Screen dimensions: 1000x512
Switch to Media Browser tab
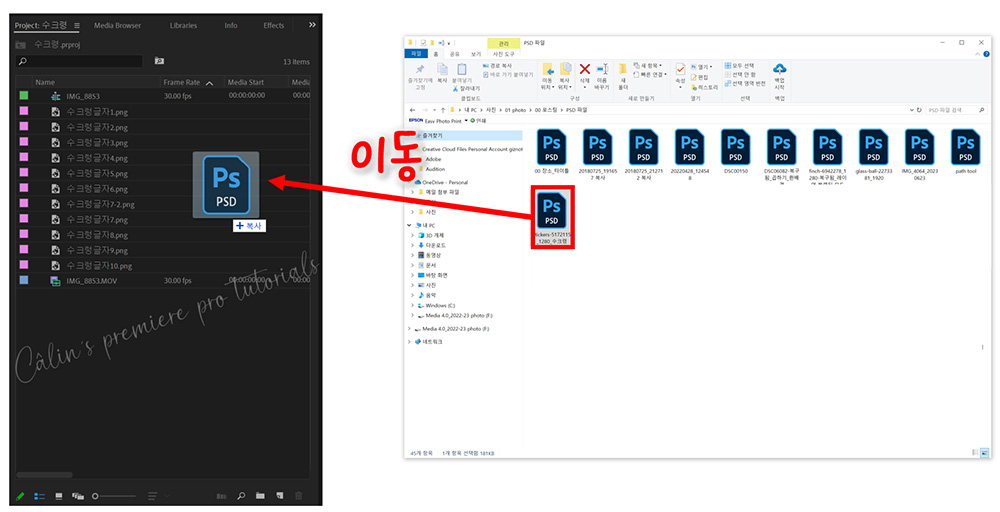pos(117,26)
